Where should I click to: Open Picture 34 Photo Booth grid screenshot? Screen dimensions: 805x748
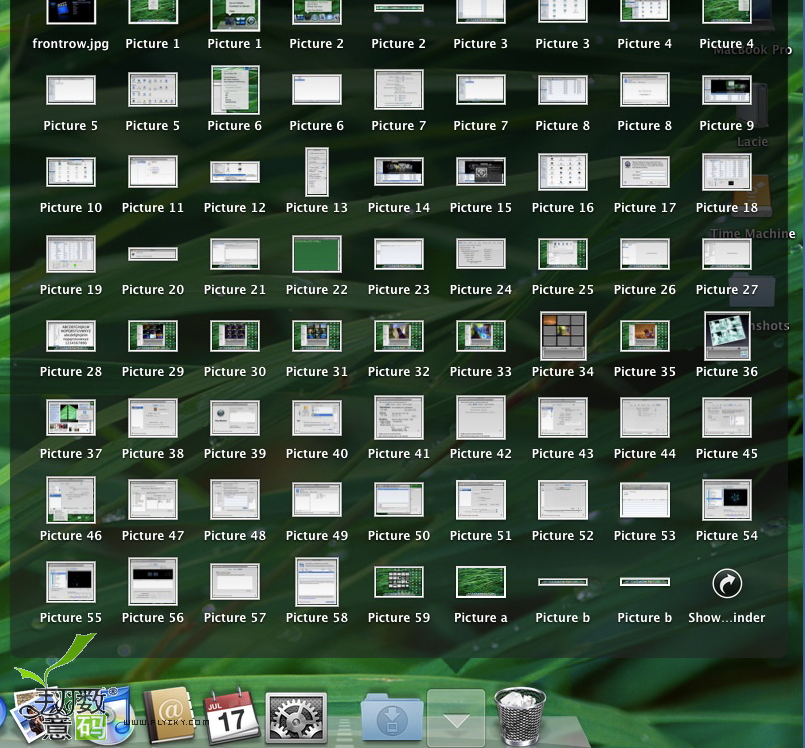(563, 336)
